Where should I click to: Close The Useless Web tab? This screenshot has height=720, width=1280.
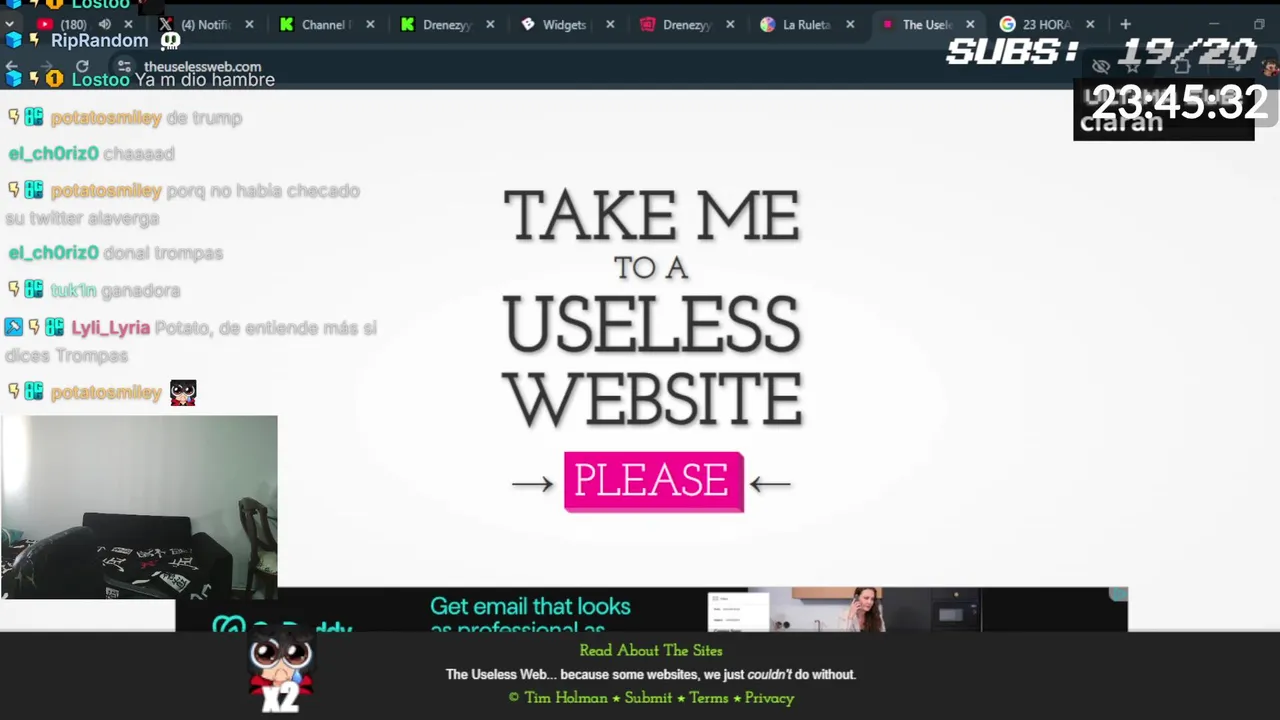click(970, 24)
